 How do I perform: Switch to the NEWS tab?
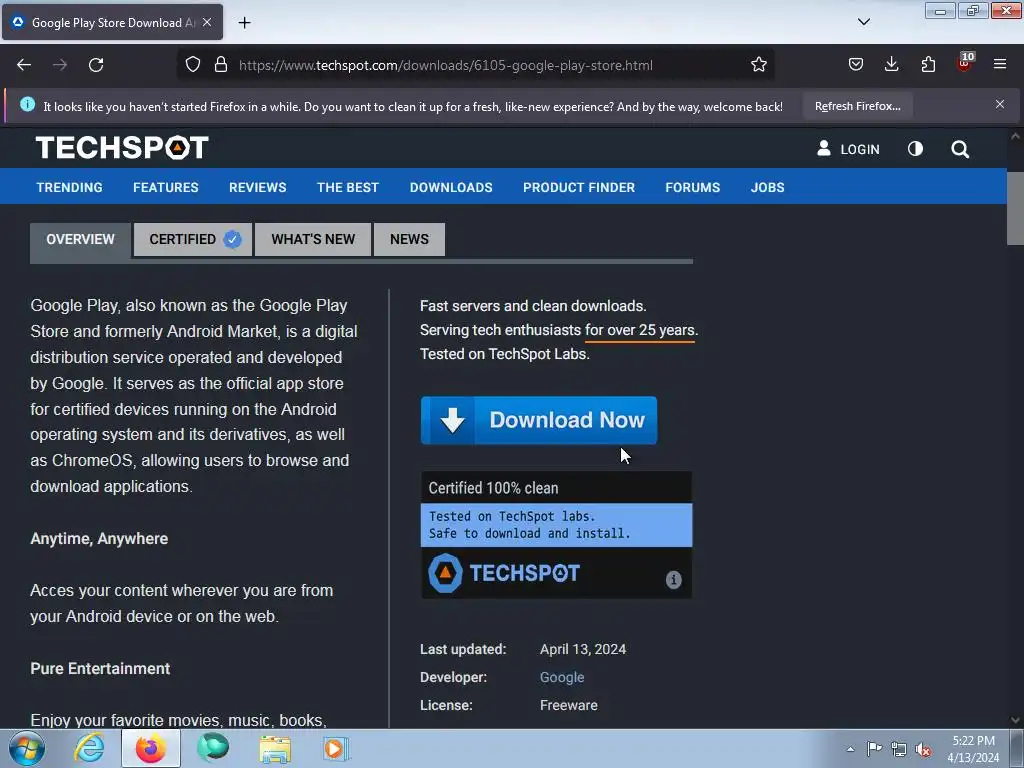[x=409, y=240]
